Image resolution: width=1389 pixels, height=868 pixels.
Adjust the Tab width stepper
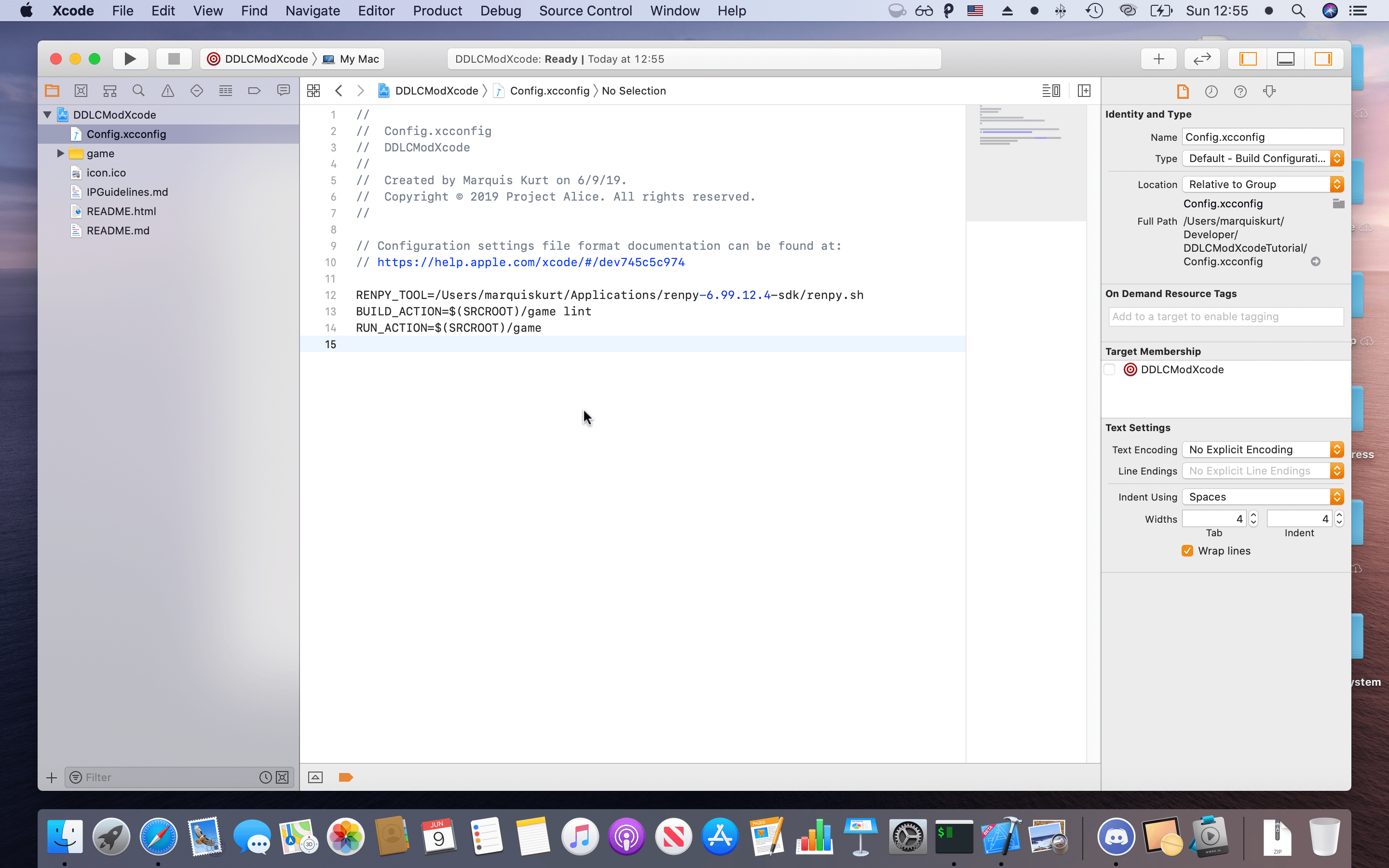[x=1253, y=519]
